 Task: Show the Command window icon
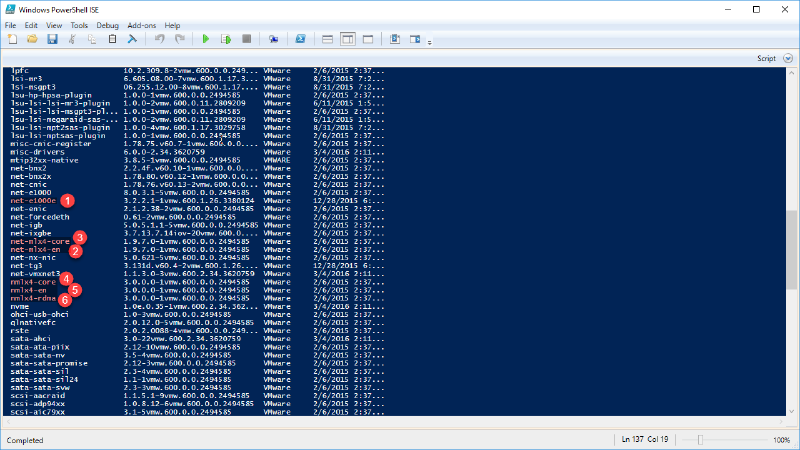pos(395,39)
